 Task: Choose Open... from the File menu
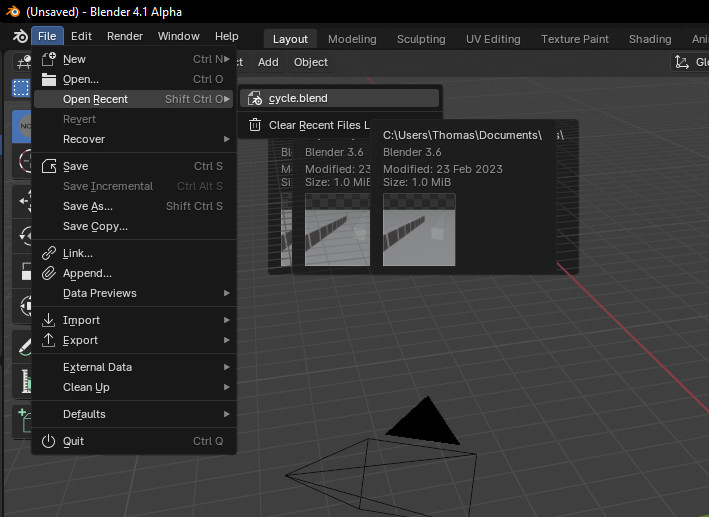click(134, 79)
